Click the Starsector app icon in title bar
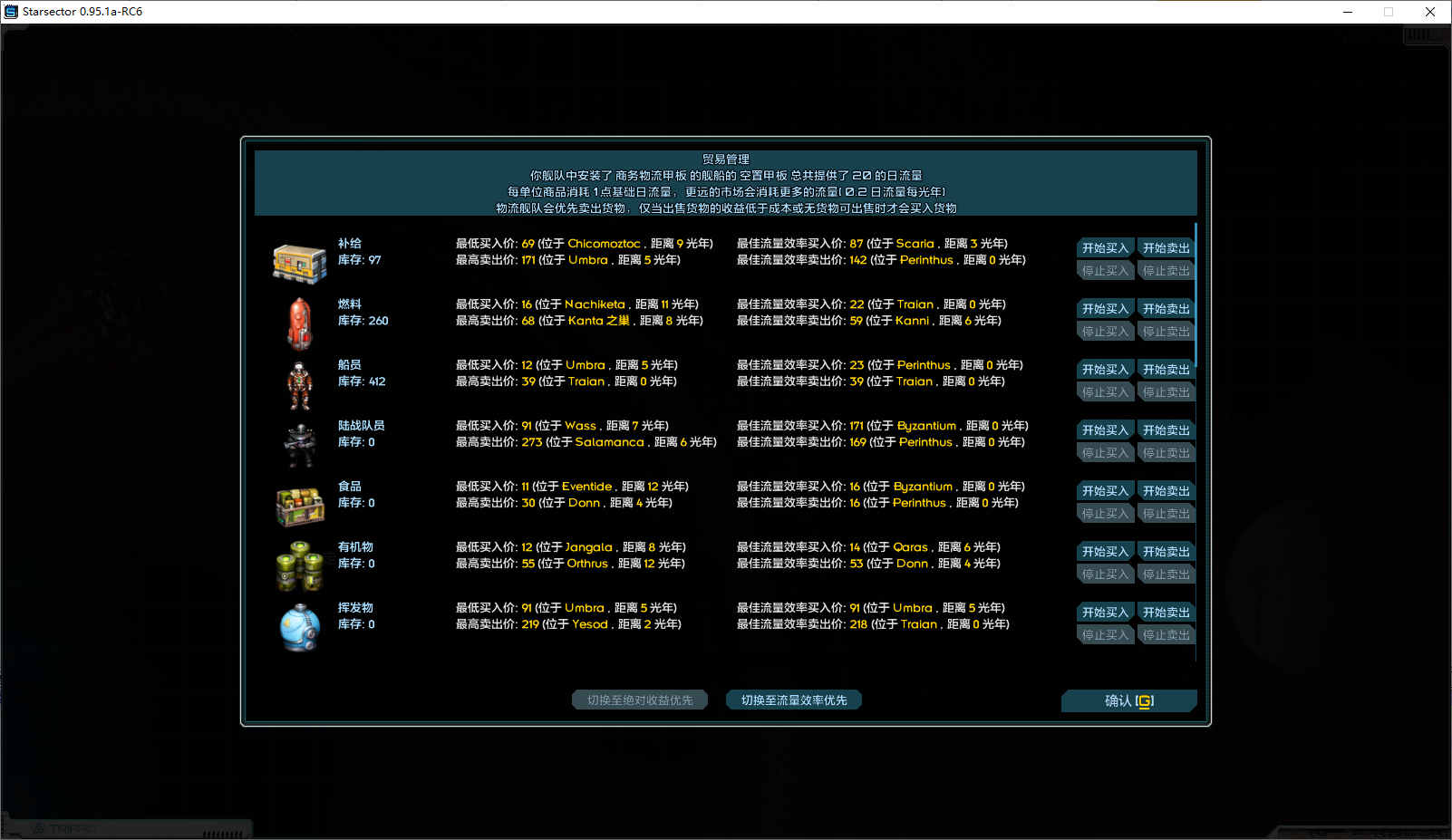Screen dimensions: 1452x840 [11, 12]
